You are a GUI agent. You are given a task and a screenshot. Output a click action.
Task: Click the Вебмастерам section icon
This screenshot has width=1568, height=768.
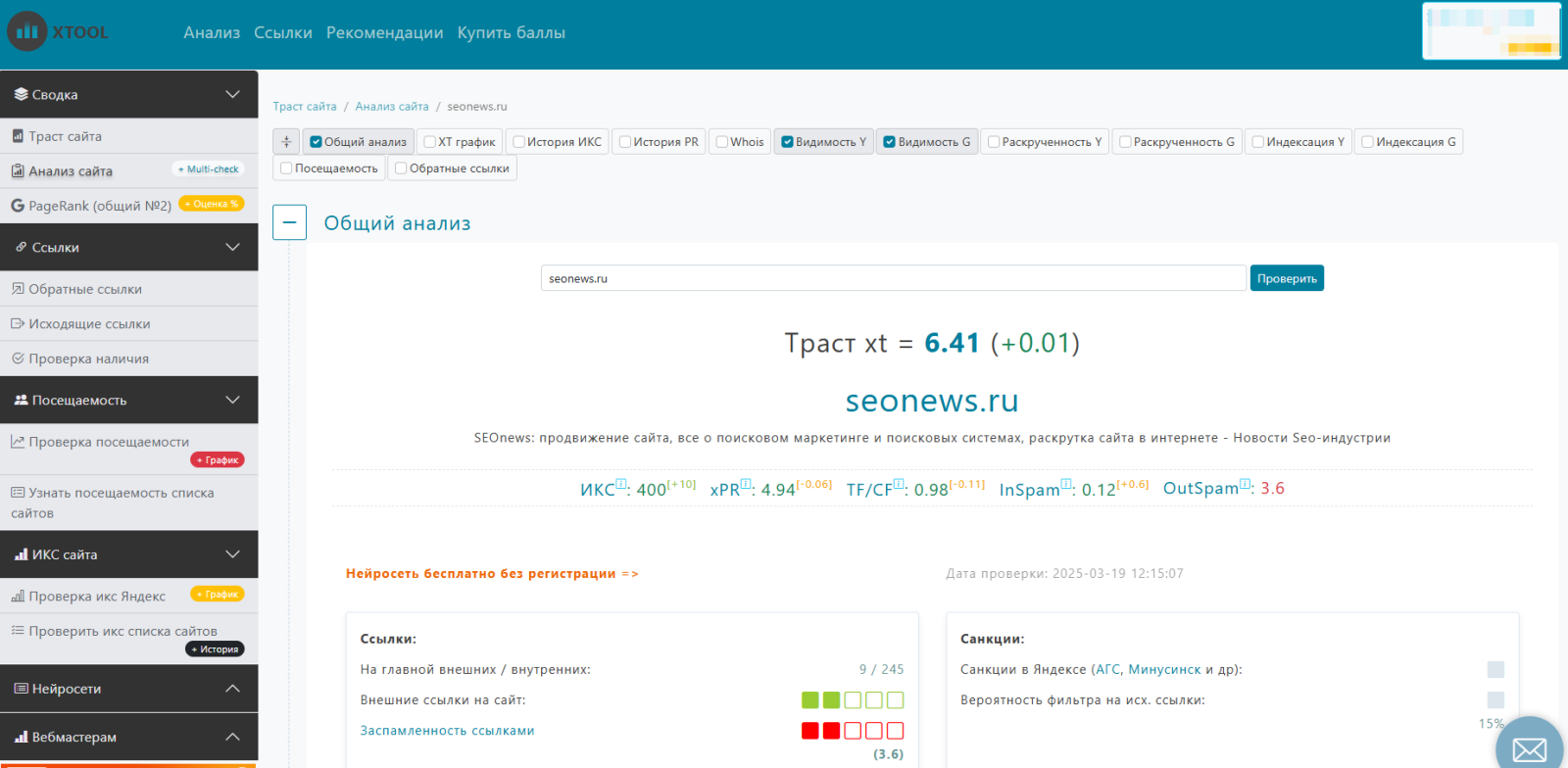21,737
